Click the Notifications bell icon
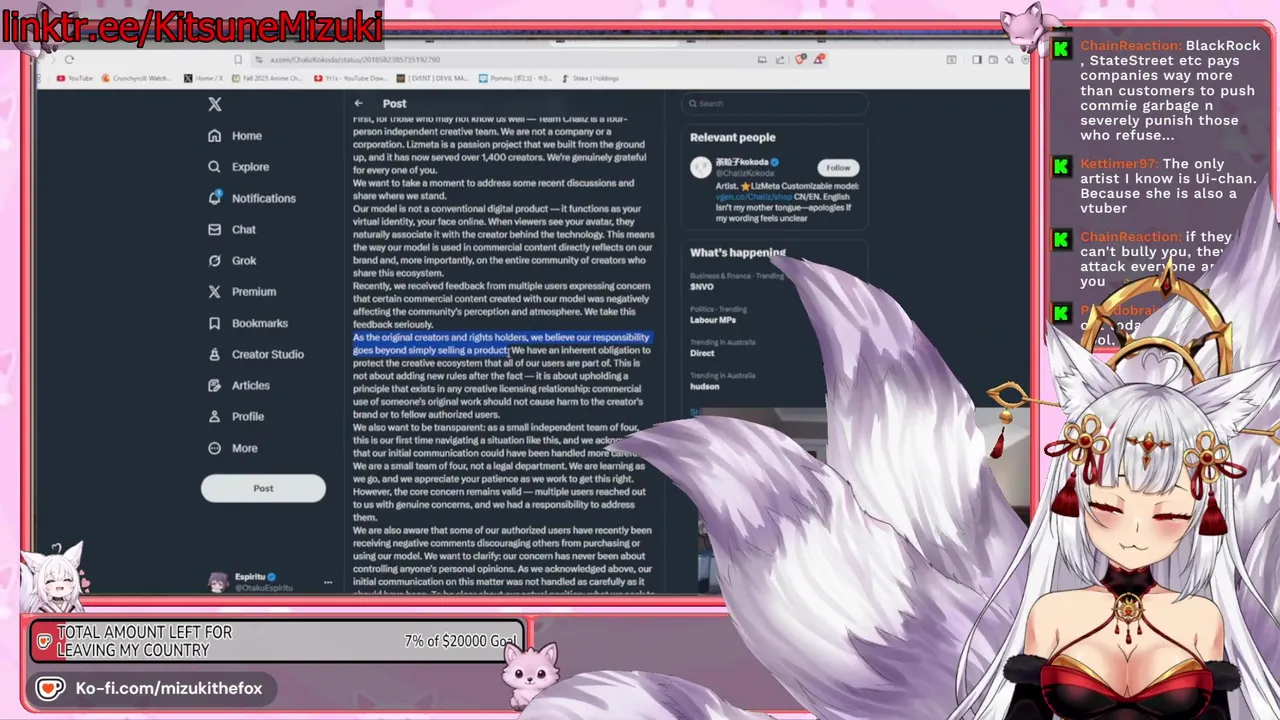 click(x=214, y=198)
